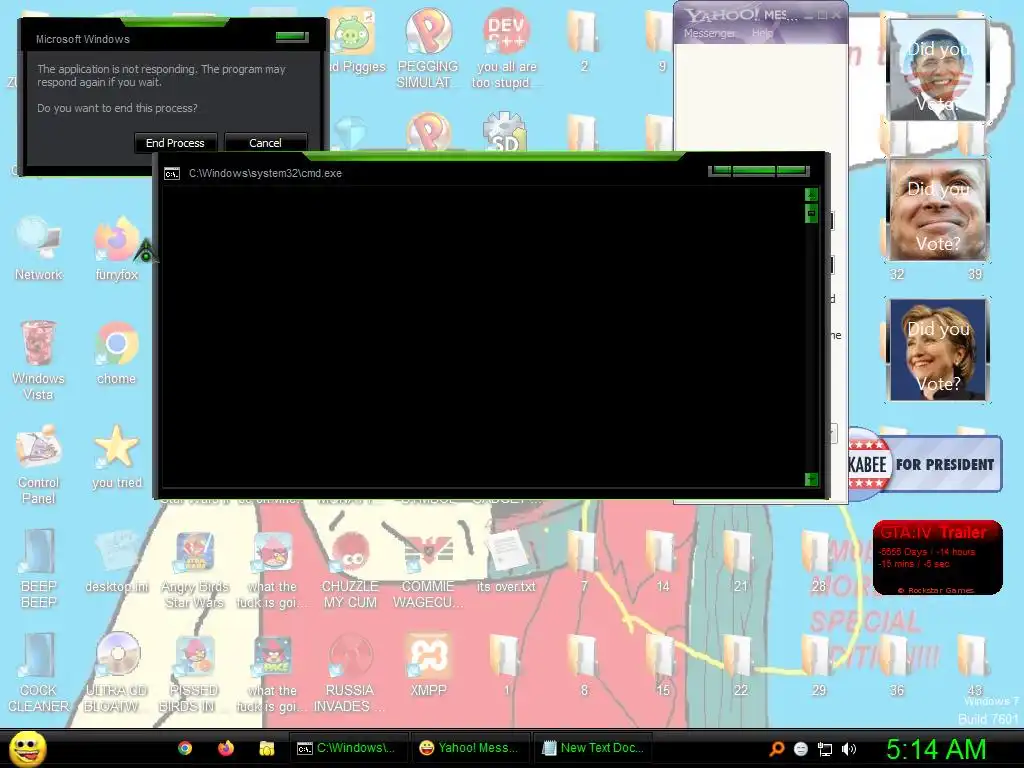Open the folder labeled 43
The height and width of the screenshot is (768, 1024).
974,665
